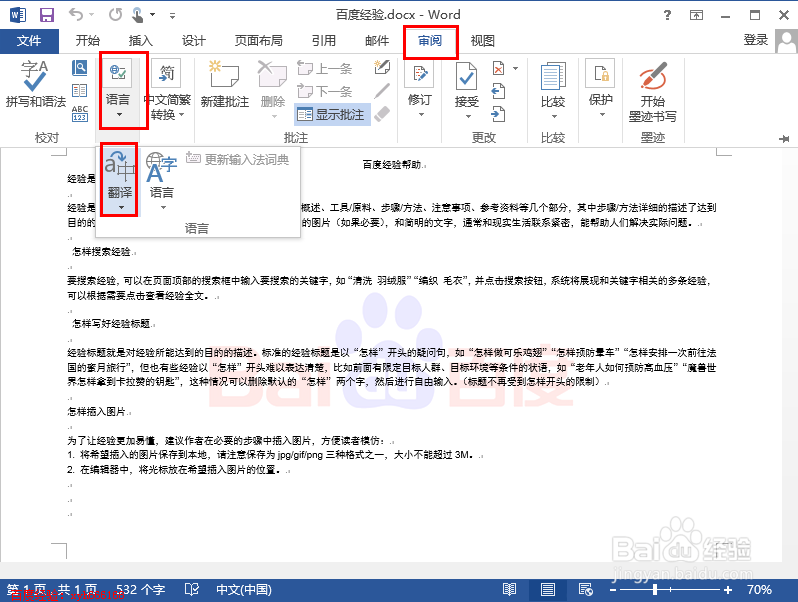
Task: Click the touch mode hand icon
Action: pyautogui.click(x=137, y=15)
